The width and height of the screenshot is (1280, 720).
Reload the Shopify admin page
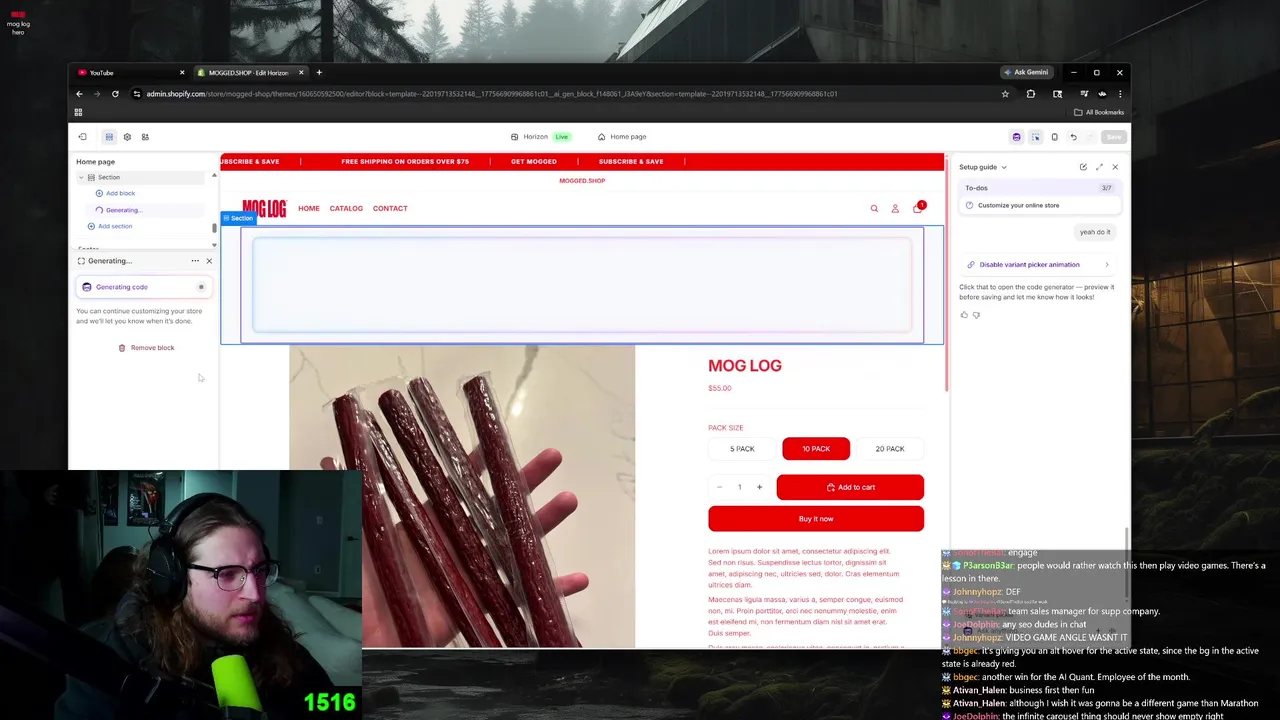[115, 94]
